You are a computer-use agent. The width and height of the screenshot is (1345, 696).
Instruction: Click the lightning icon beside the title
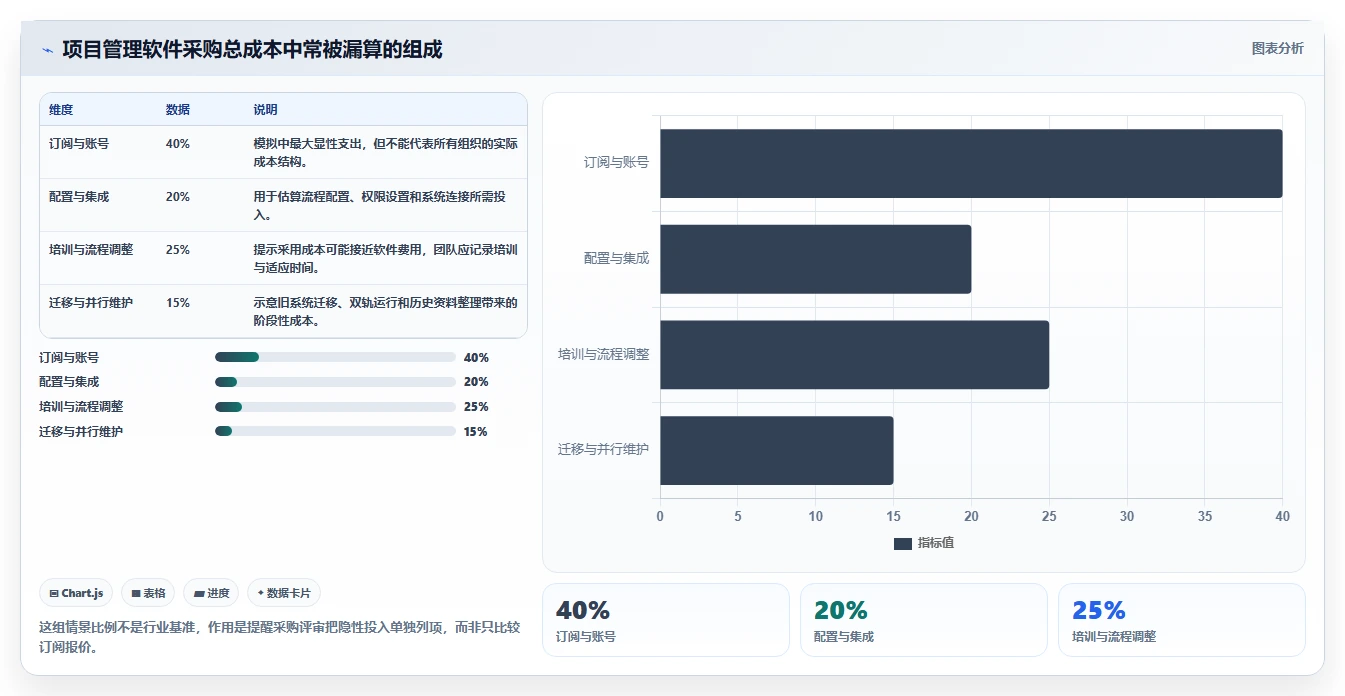48,50
